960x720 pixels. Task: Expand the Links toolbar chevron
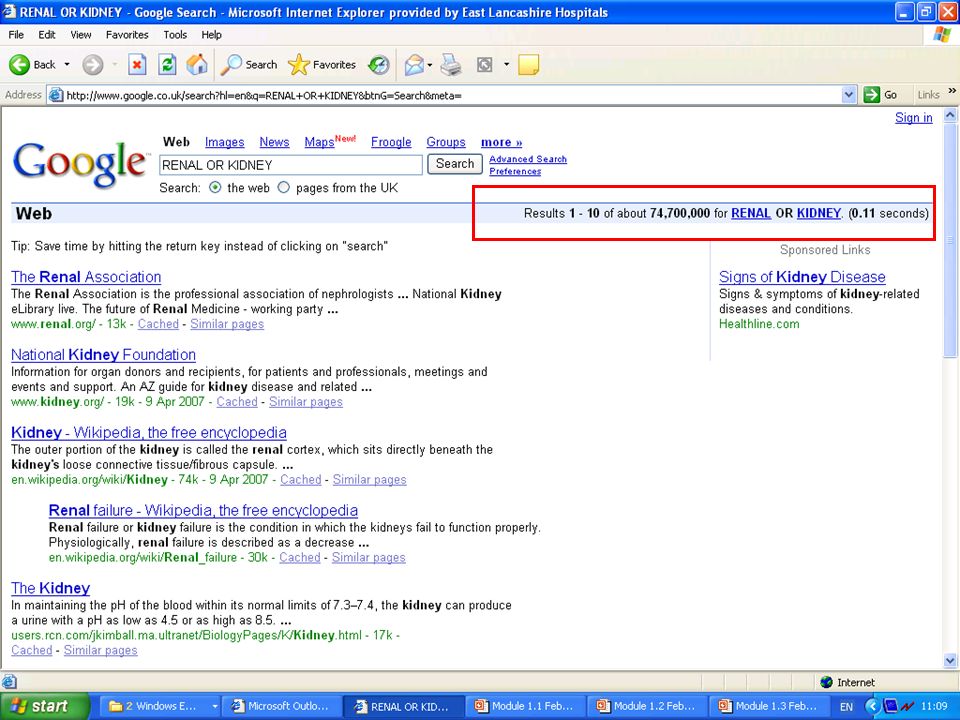click(x=952, y=91)
